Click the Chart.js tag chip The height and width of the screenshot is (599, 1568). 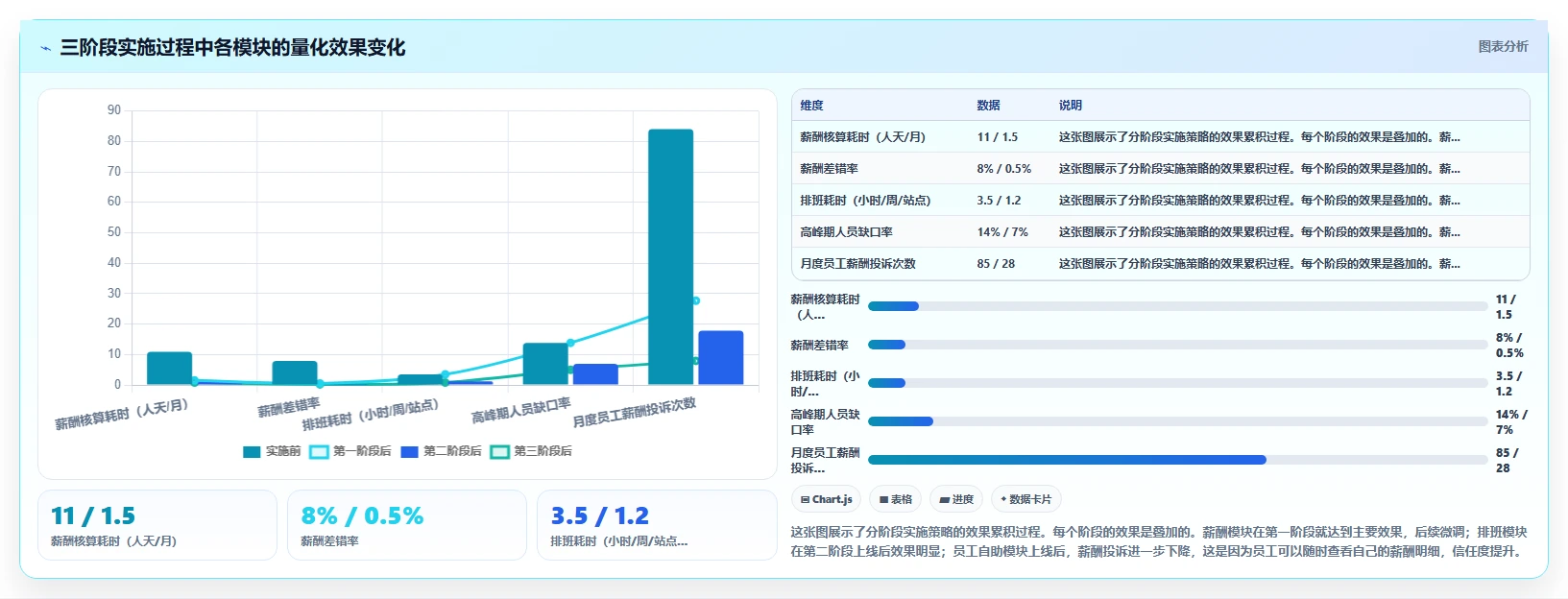(x=826, y=499)
